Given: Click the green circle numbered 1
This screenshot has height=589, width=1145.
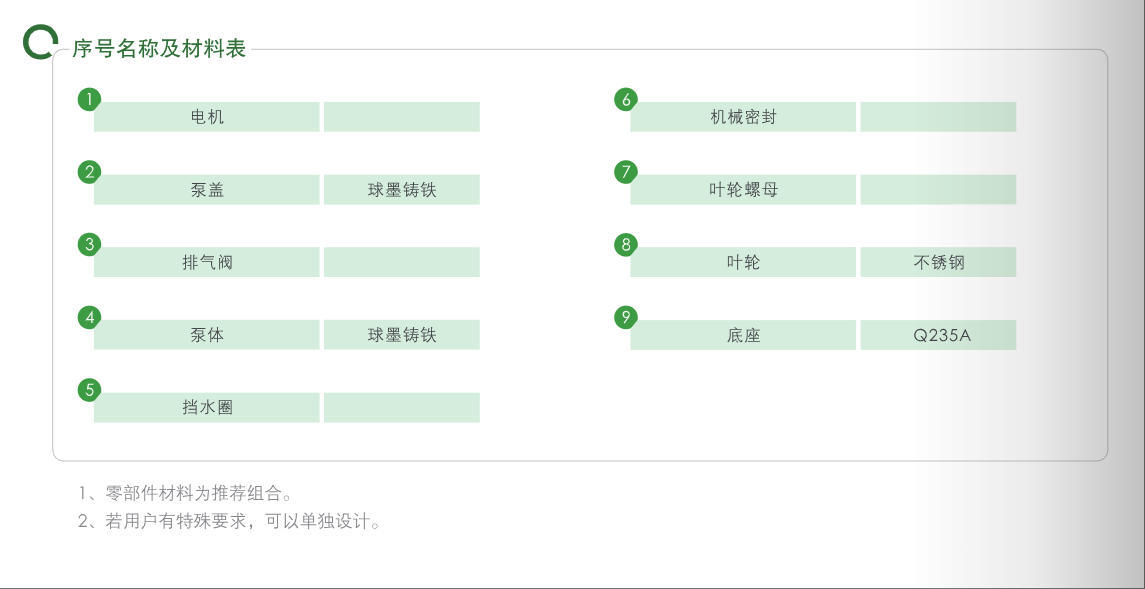Looking at the screenshot, I should [x=89, y=99].
